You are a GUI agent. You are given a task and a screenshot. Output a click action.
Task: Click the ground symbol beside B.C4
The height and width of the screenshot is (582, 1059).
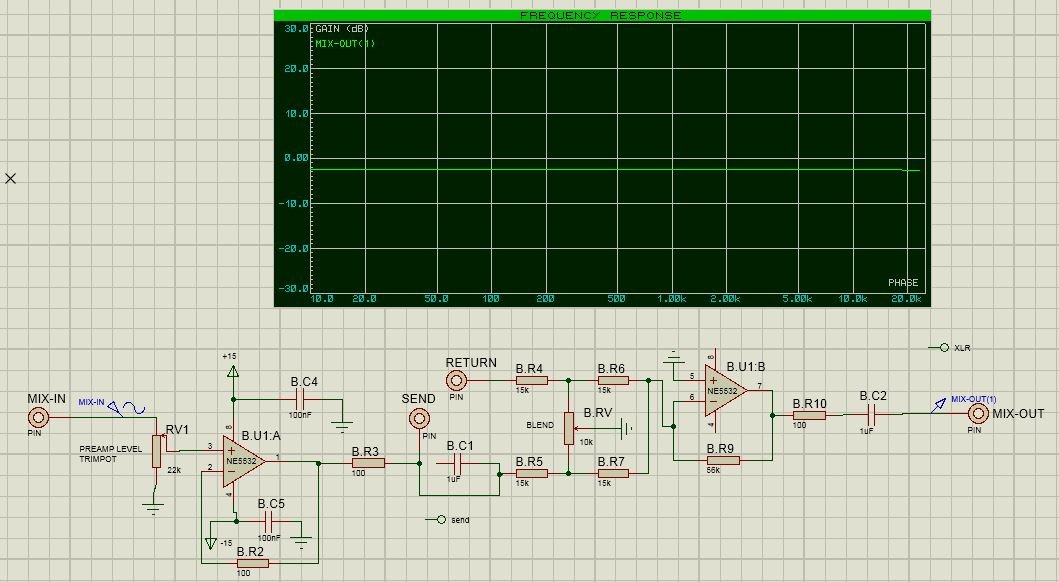point(342,426)
